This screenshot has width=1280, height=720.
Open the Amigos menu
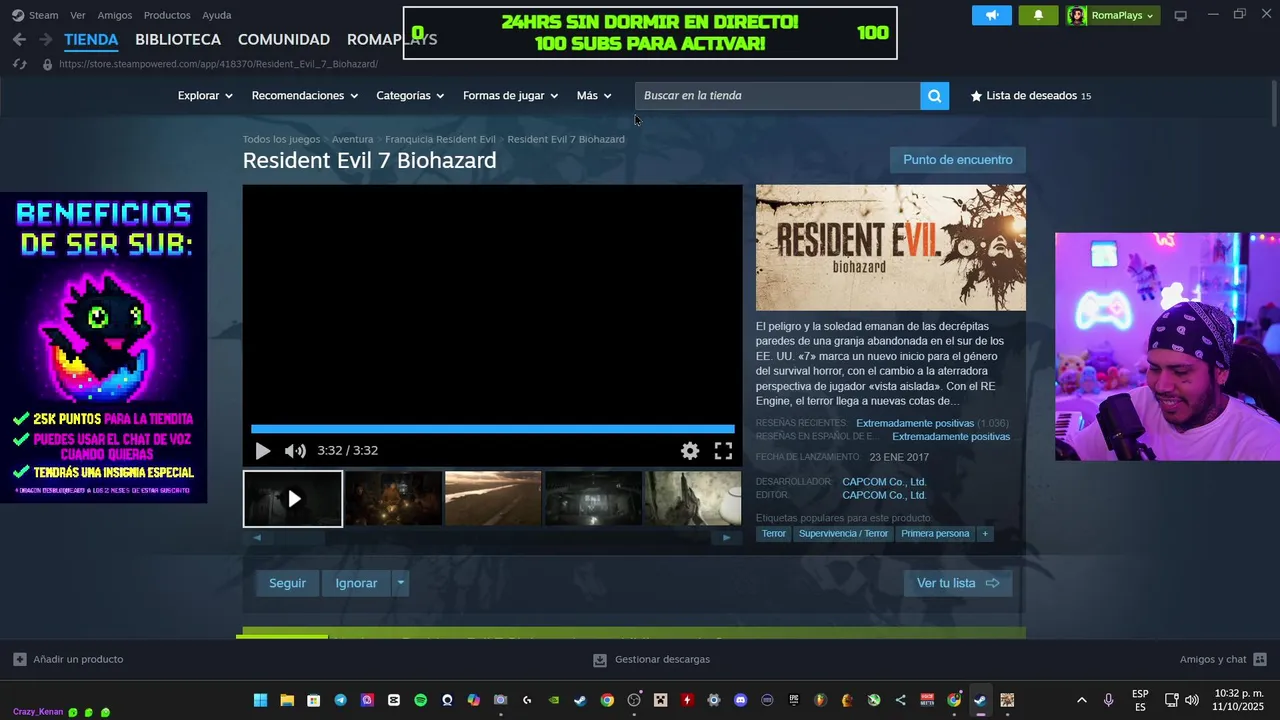click(115, 15)
